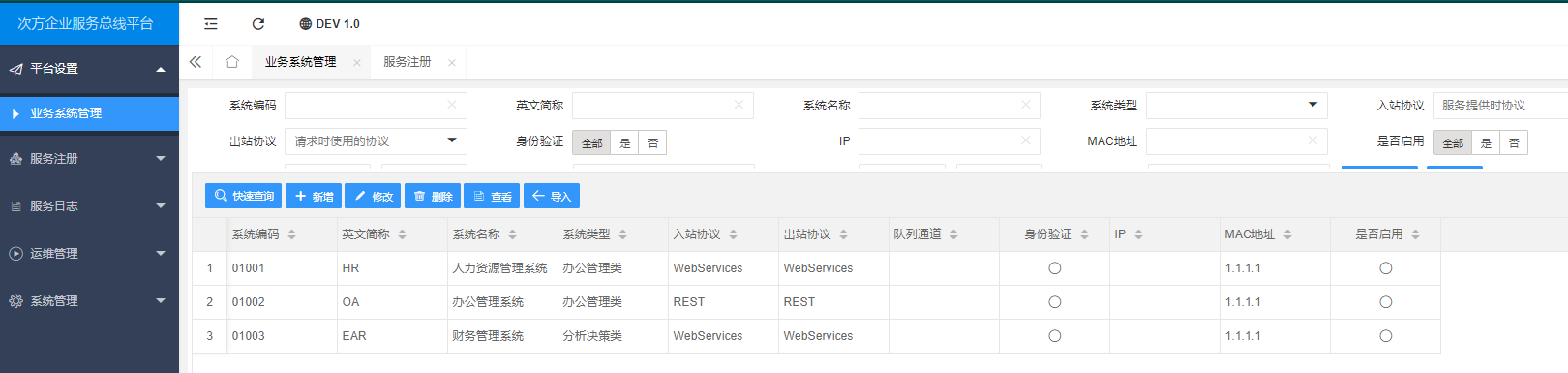1568x373 pixels.
Task: Open the 系统类型 dropdown
Action: click(1237, 105)
